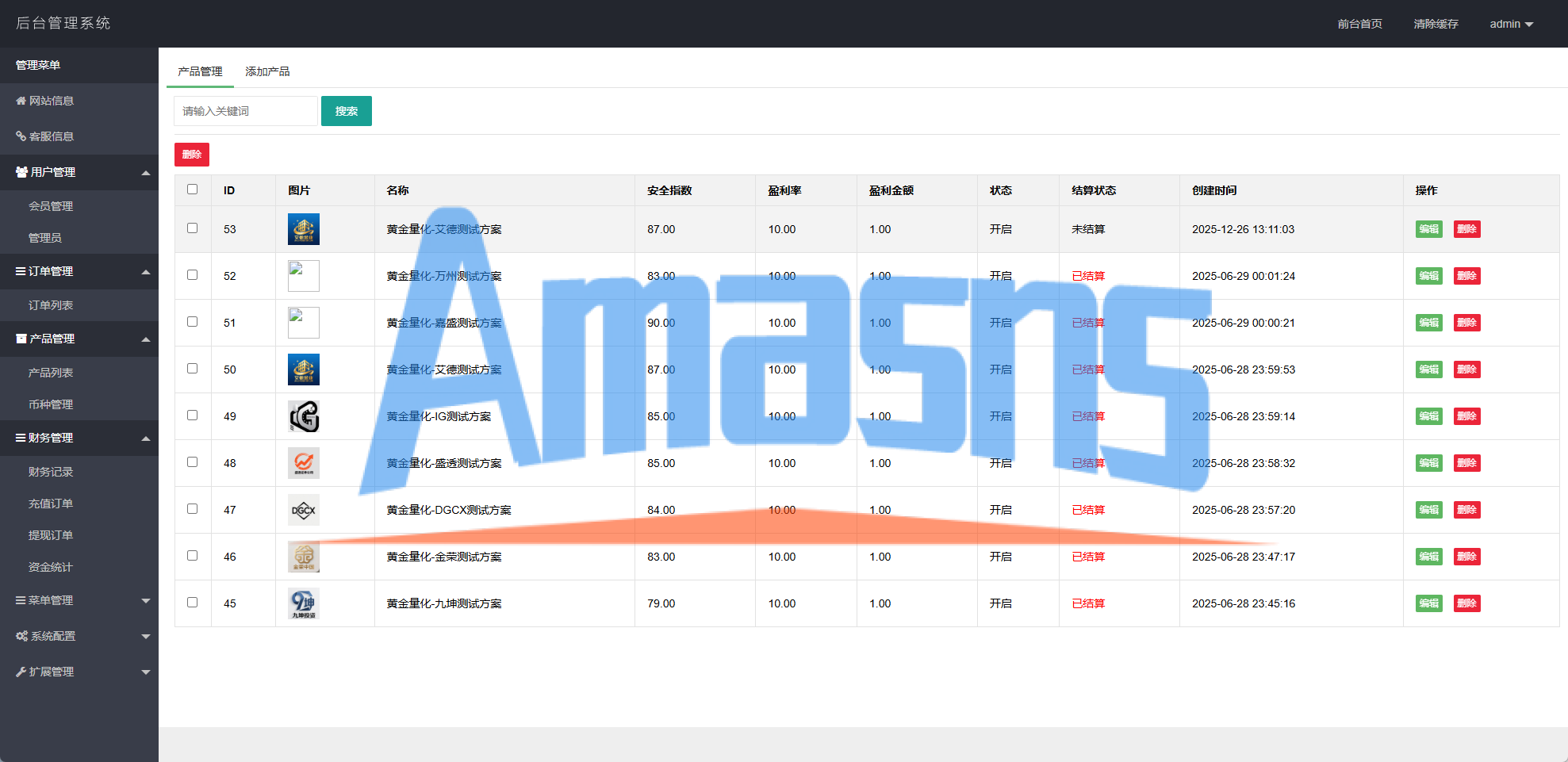
Task: Click the list icon beside 财务管理
Action: pos(21,438)
